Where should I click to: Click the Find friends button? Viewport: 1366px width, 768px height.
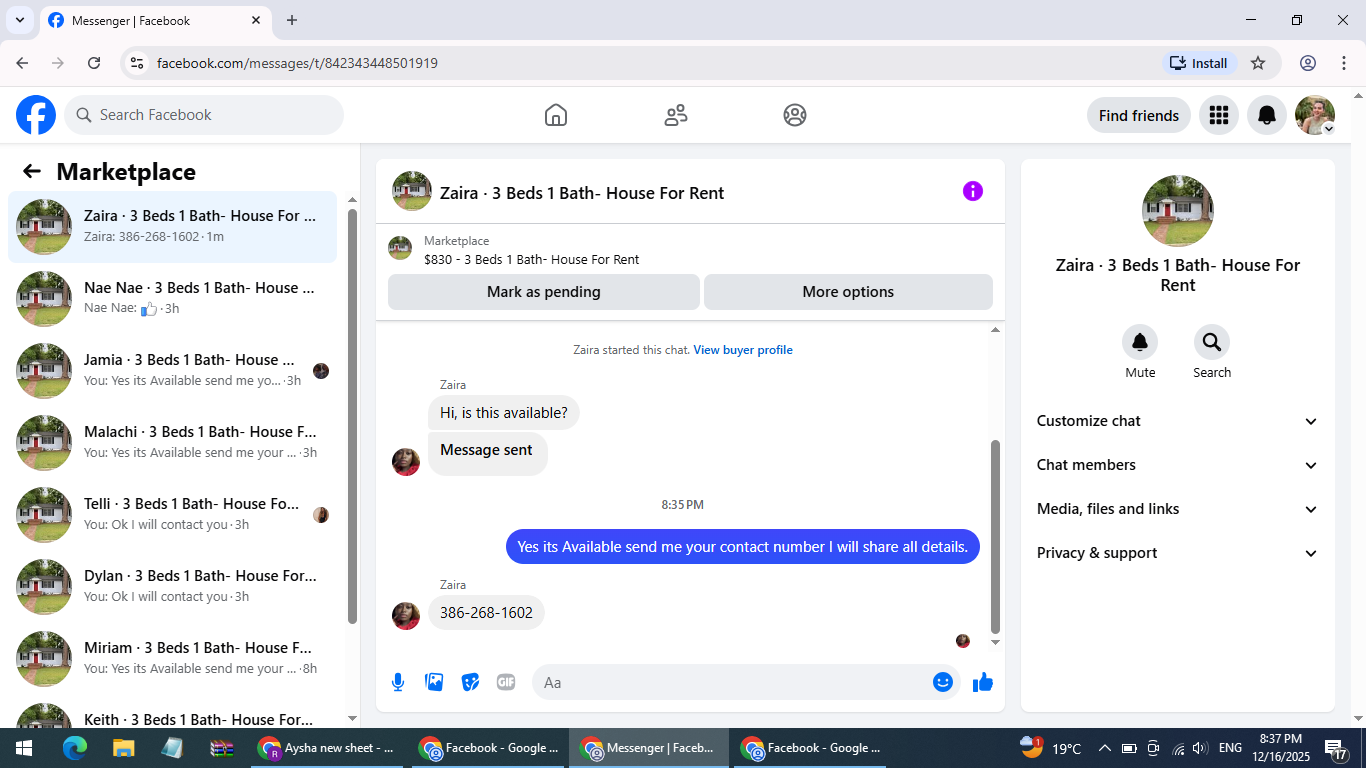(1139, 115)
